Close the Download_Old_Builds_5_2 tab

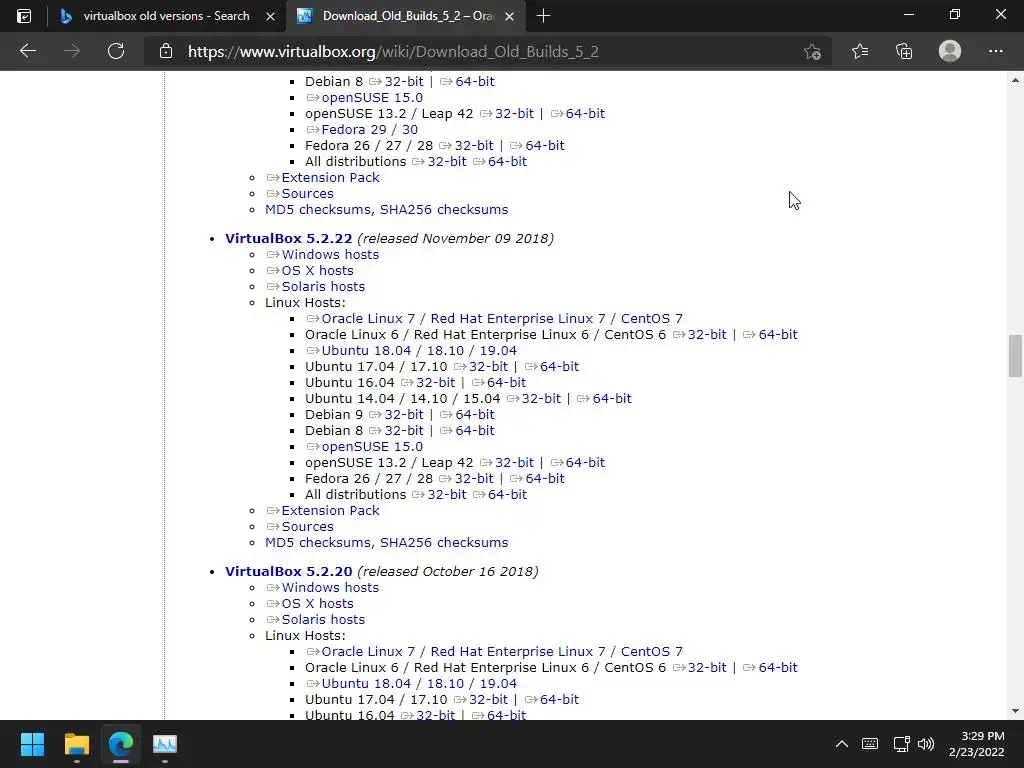tap(510, 16)
